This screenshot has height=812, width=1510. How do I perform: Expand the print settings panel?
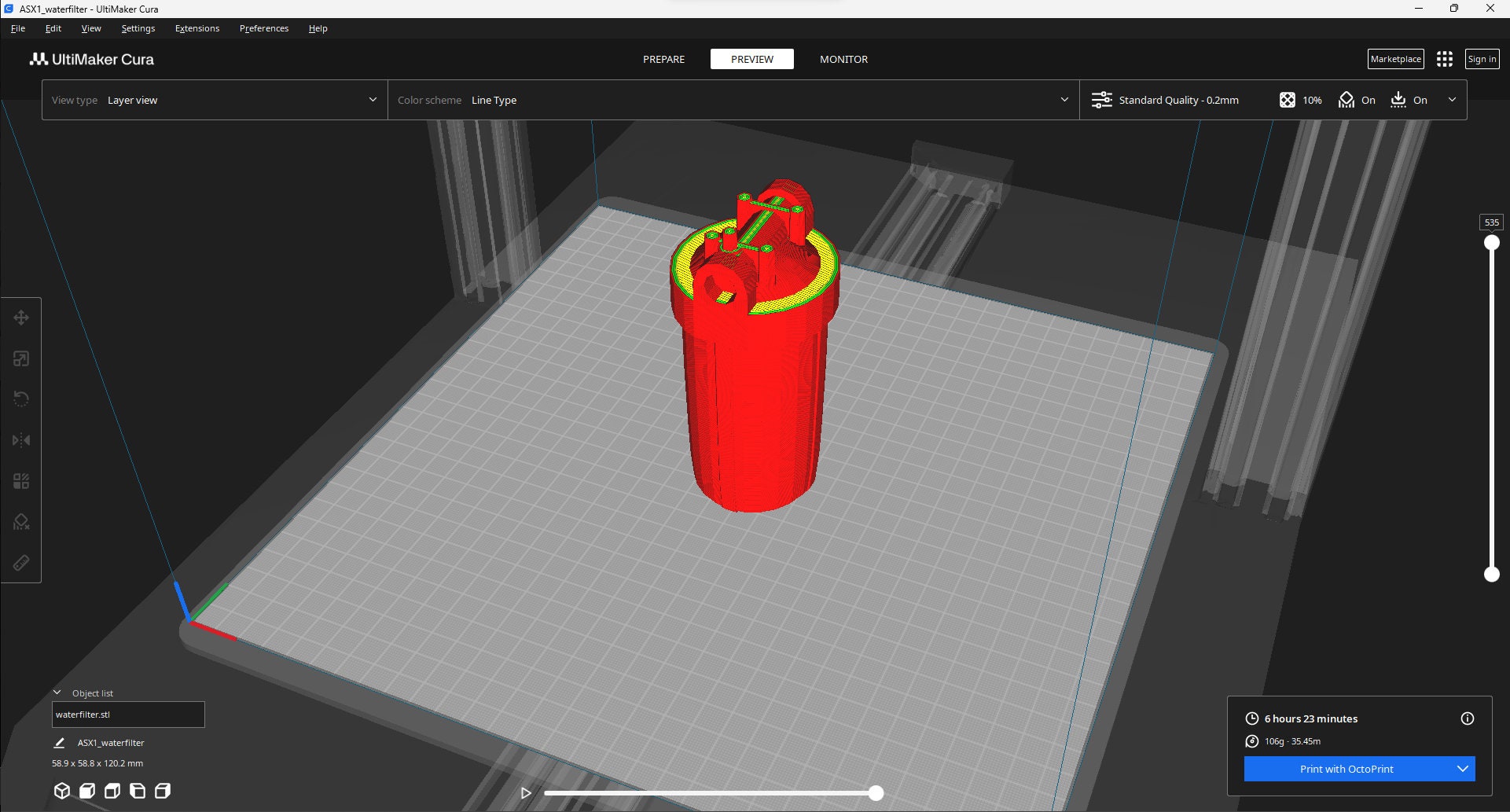(x=1453, y=100)
